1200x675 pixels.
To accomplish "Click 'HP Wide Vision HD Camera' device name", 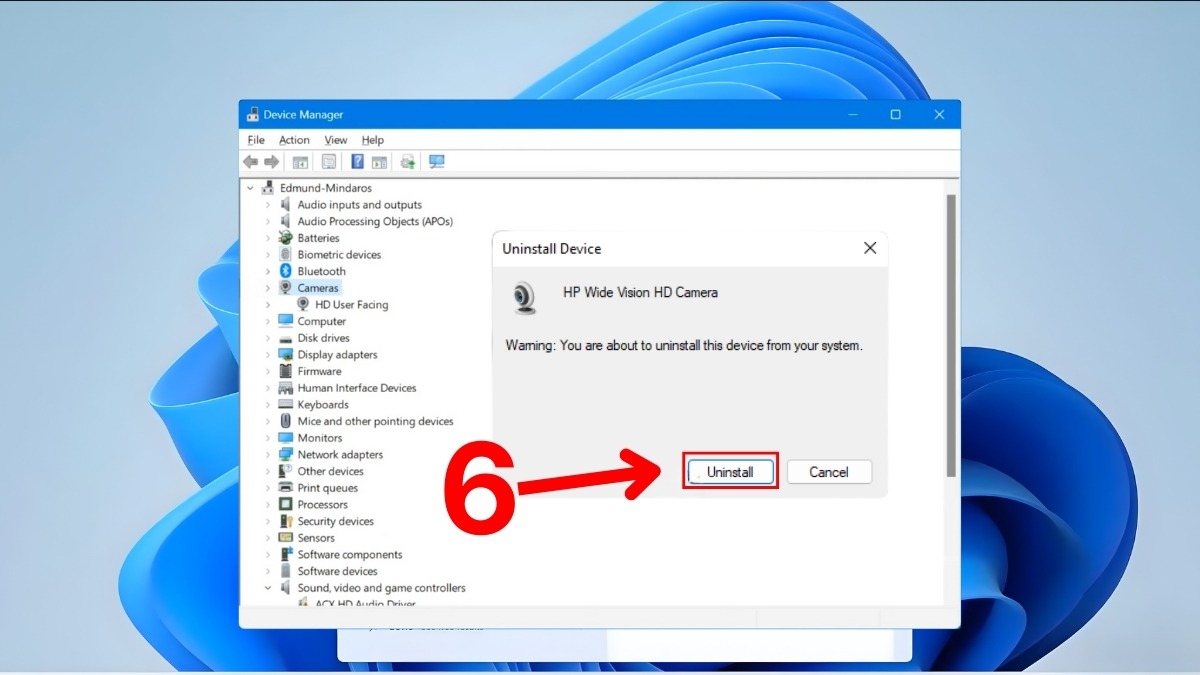I will click(x=640, y=293).
